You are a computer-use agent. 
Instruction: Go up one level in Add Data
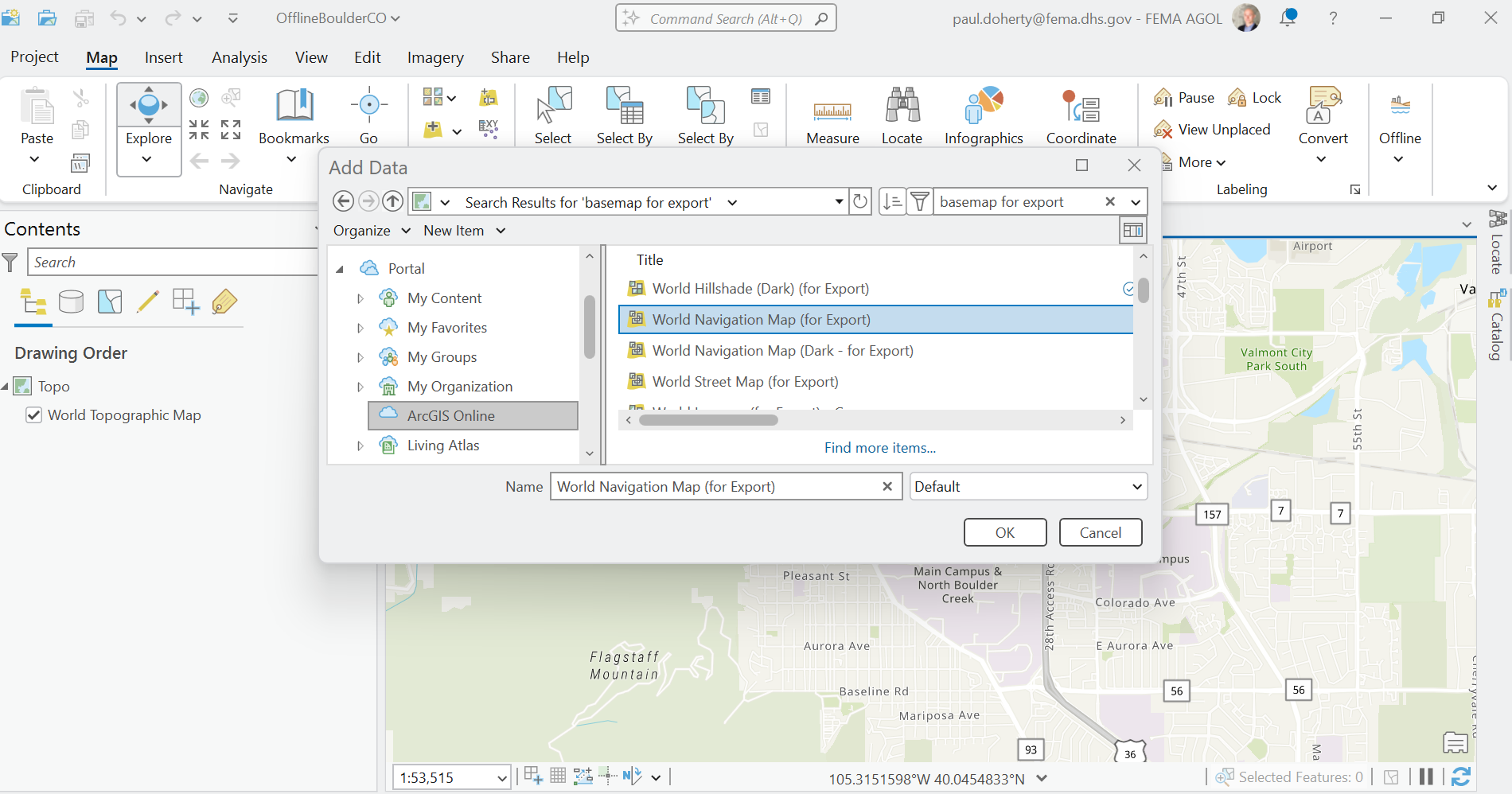click(x=392, y=201)
